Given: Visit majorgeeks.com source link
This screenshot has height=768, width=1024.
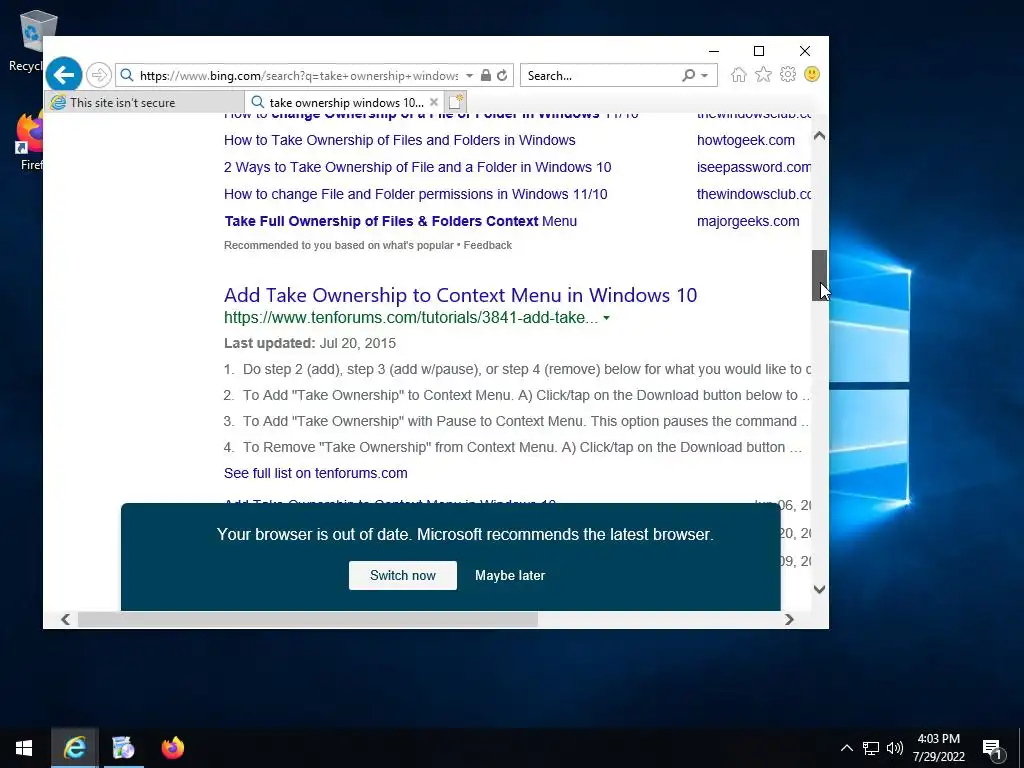Looking at the screenshot, I should [x=748, y=221].
